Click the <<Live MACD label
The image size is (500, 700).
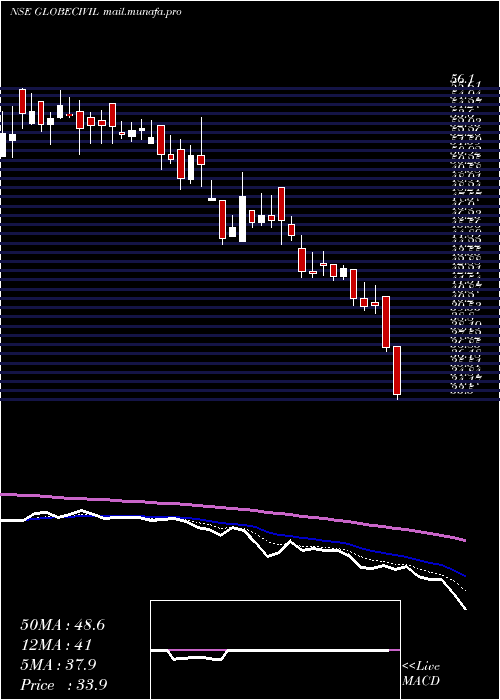click(x=421, y=674)
